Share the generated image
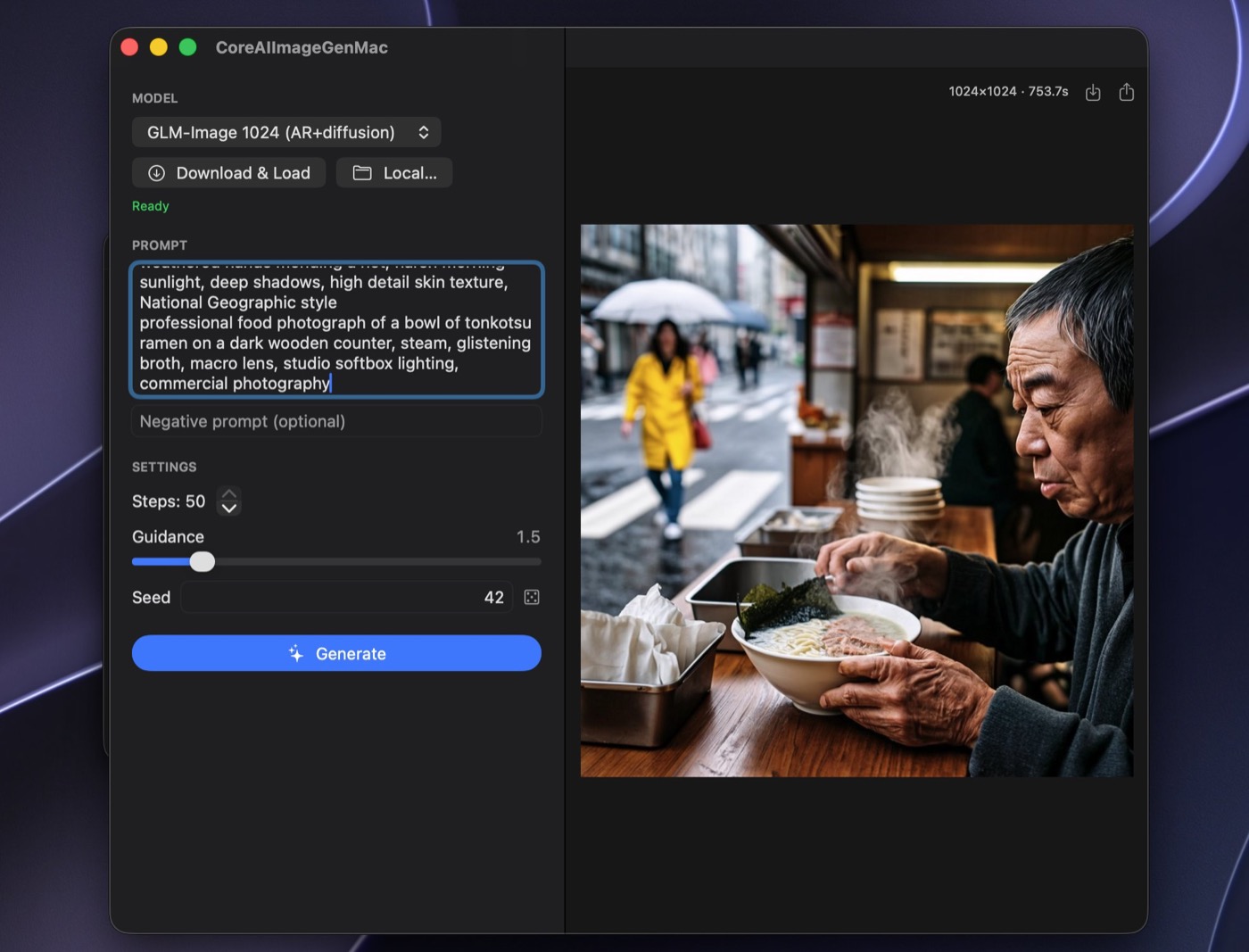This screenshot has width=1249, height=952. [x=1127, y=92]
